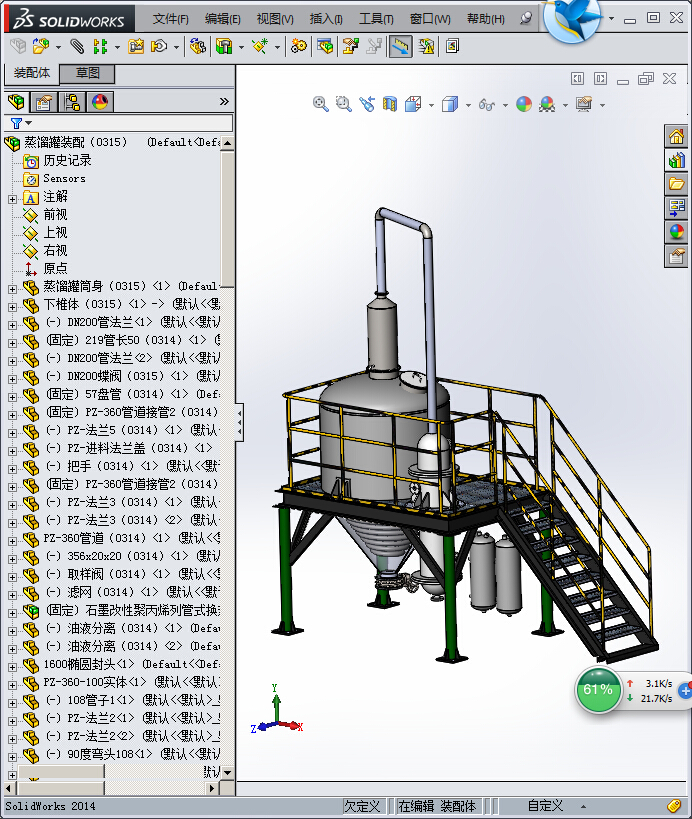Viewport: 692px width, 819px height.
Task: Click the edit appearance color ball
Action: click(524, 104)
